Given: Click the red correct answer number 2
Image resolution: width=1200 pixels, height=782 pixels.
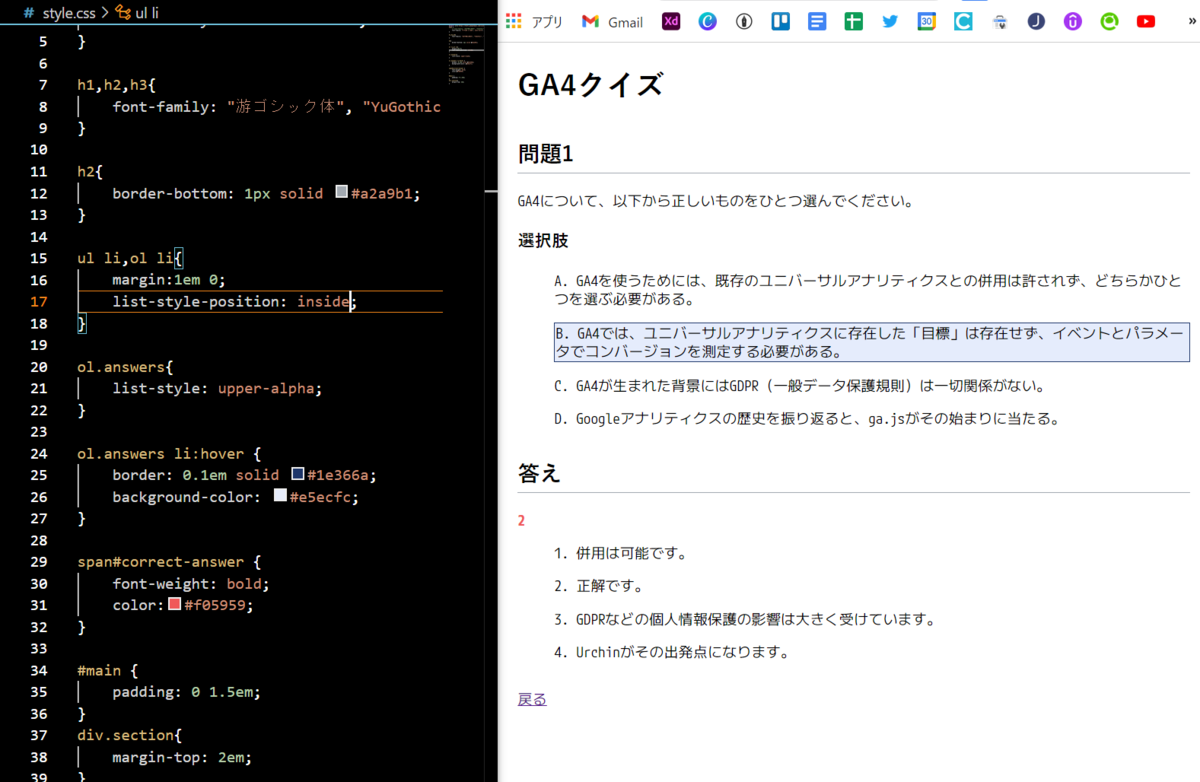Looking at the screenshot, I should (x=521, y=521).
